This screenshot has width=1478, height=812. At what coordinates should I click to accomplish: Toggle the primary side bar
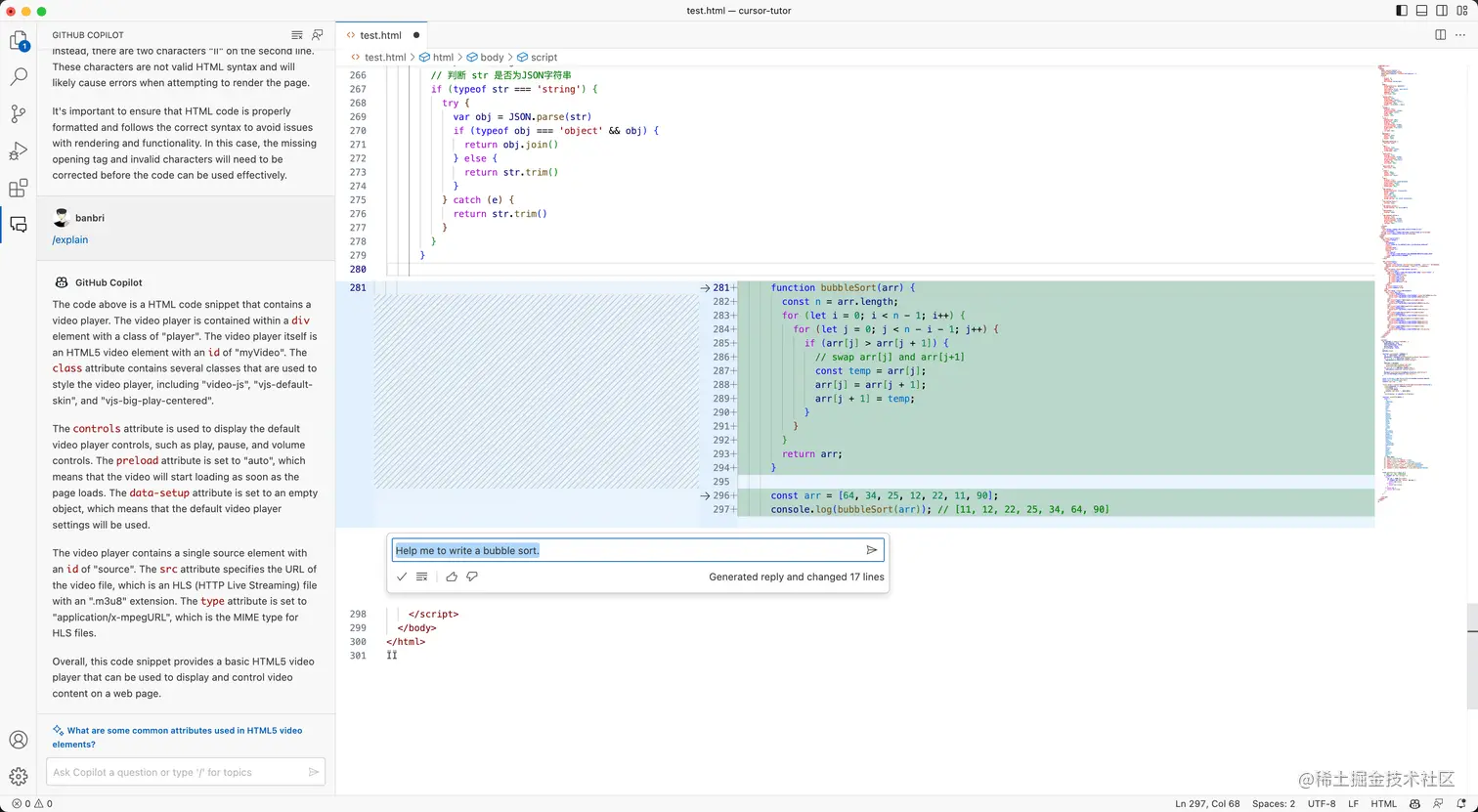[1401, 11]
